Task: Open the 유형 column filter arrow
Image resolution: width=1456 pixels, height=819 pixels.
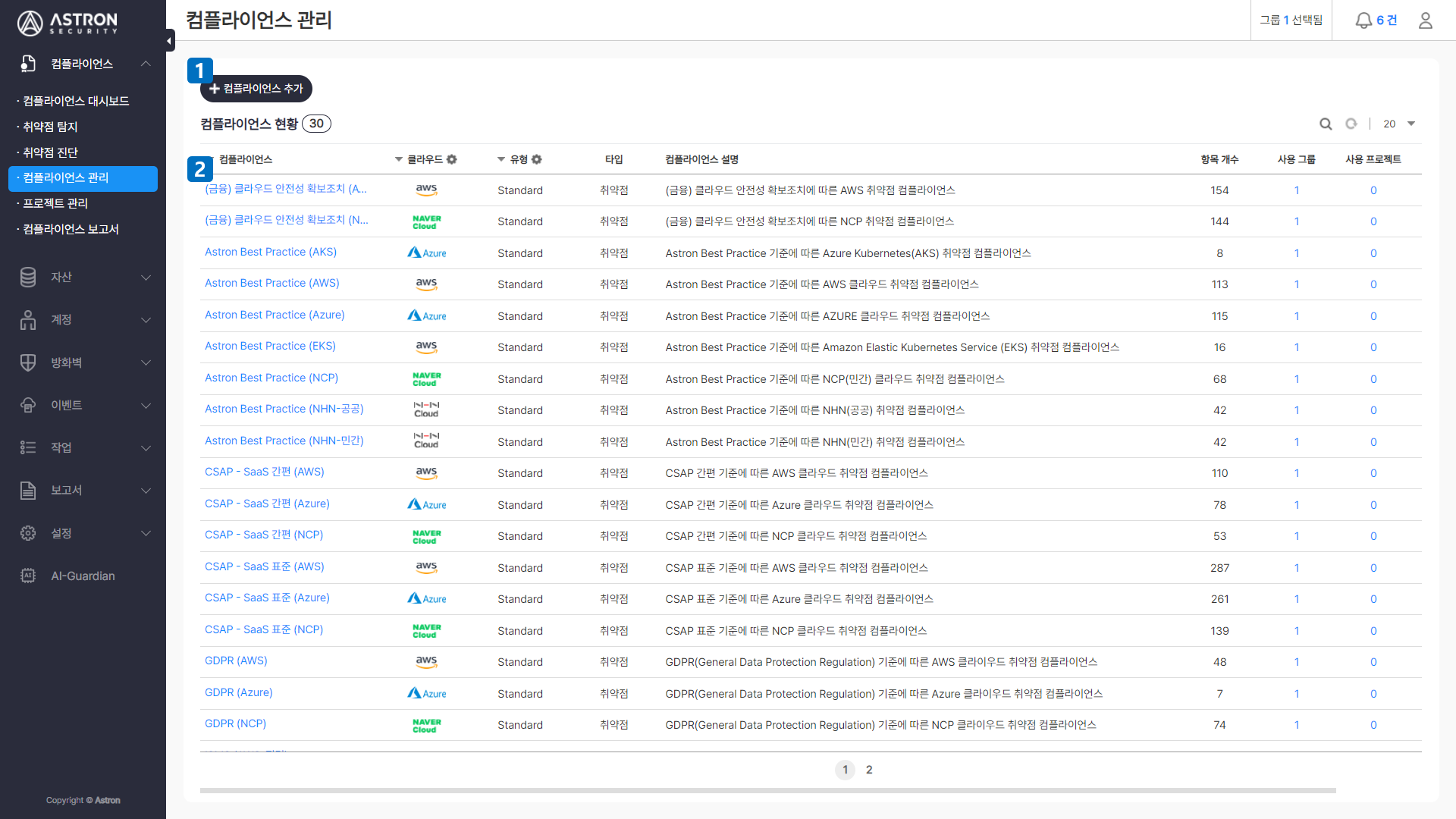Action: pos(501,159)
